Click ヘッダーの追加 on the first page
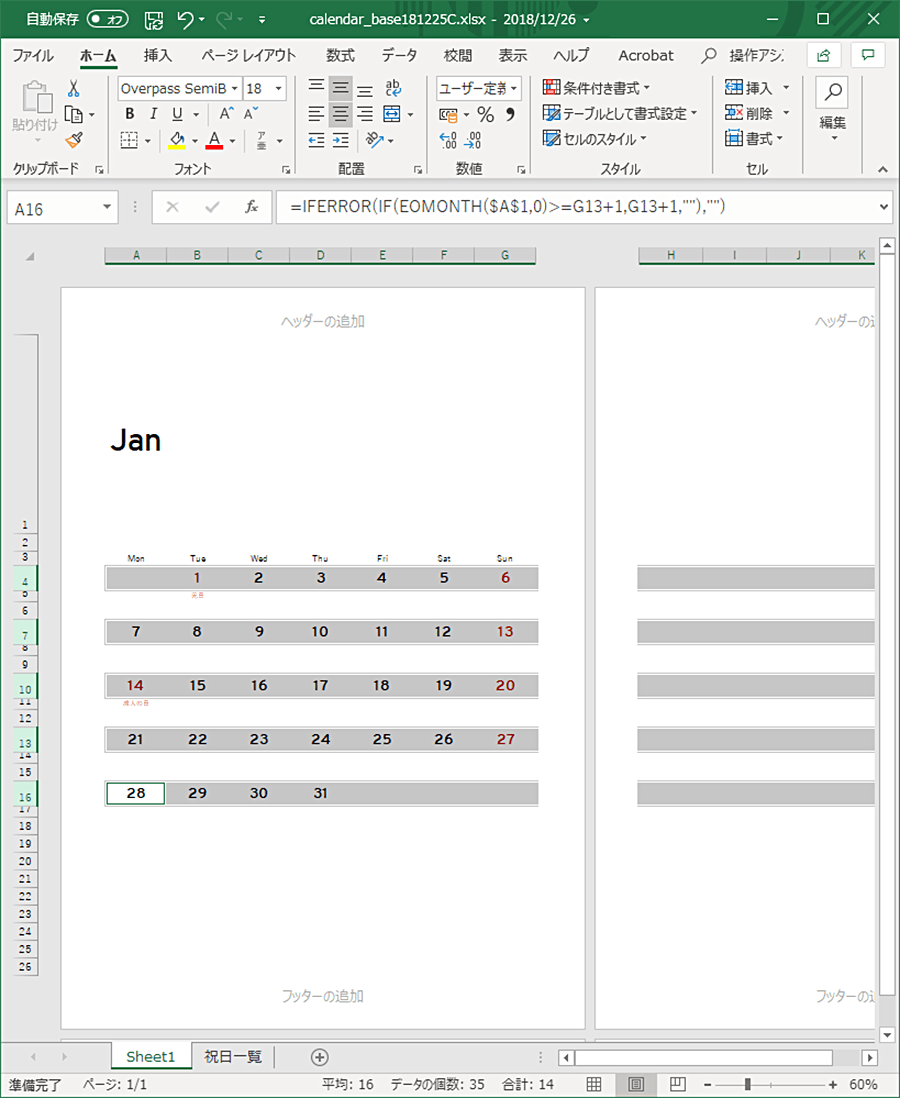This screenshot has width=900, height=1098. (323, 321)
